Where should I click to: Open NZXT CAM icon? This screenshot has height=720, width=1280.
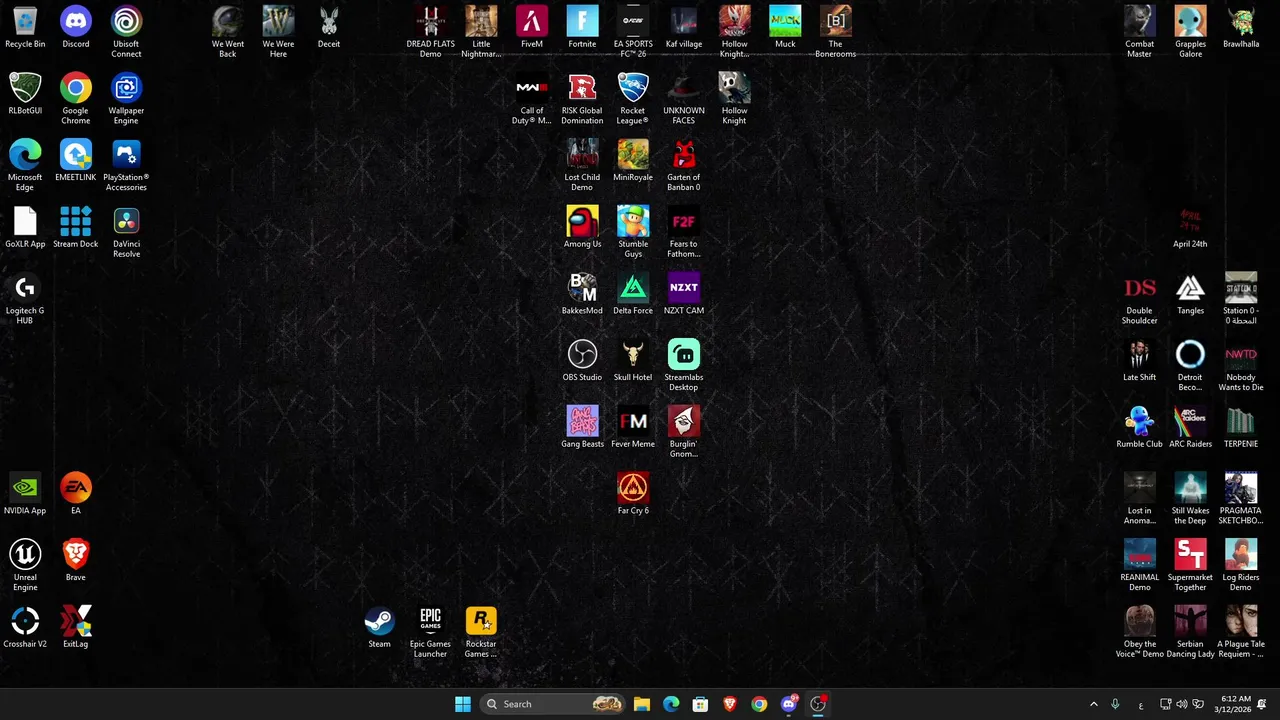click(684, 294)
